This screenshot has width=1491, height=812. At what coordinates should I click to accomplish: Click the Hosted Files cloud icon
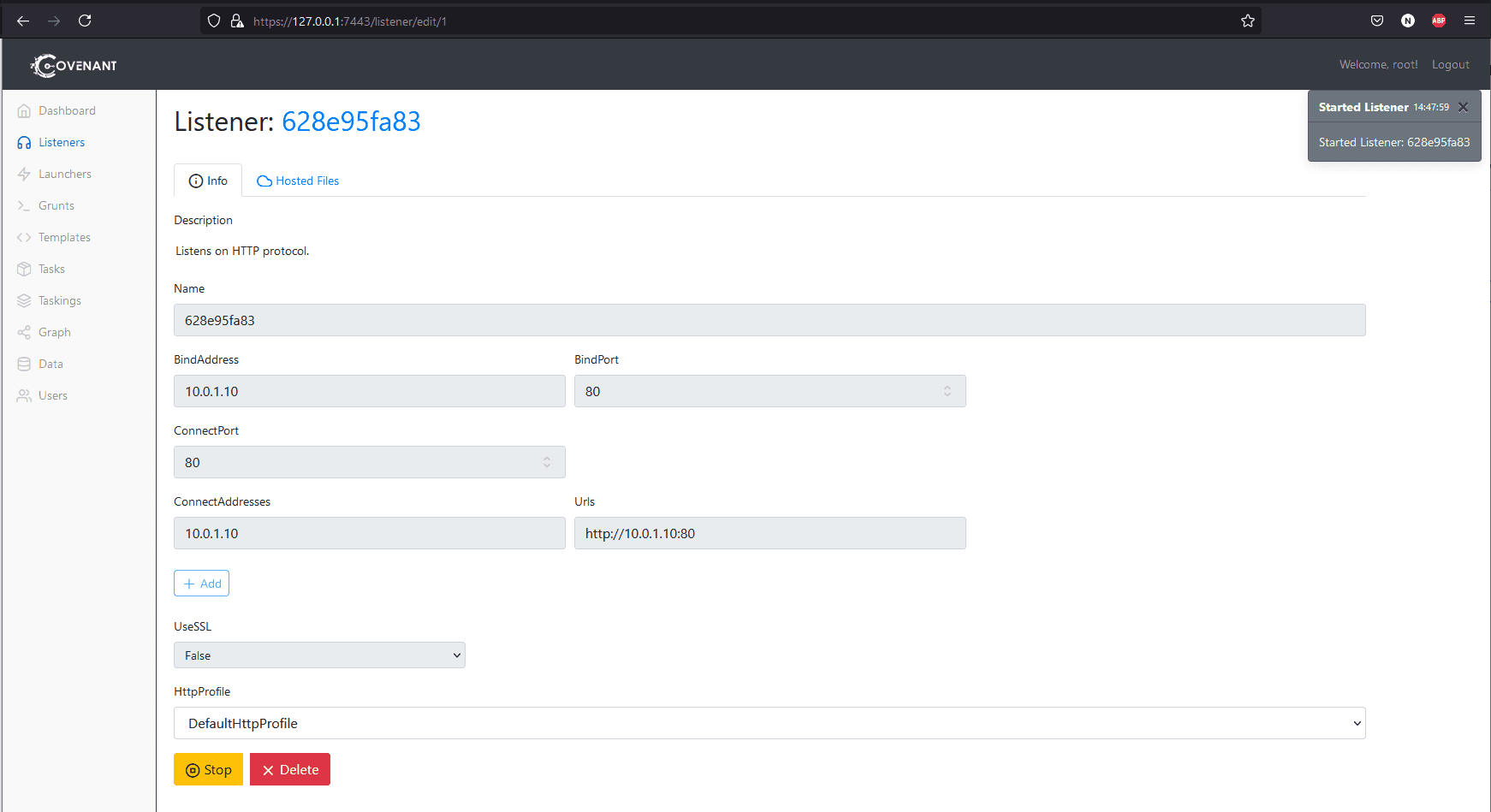point(264,181)
